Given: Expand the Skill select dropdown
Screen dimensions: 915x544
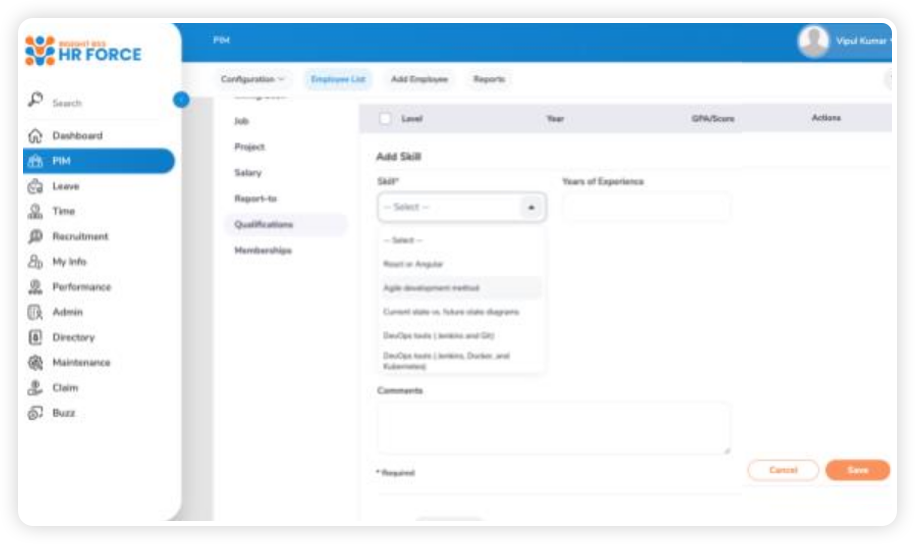Looking at the screenshot, I should click(461, 207).
